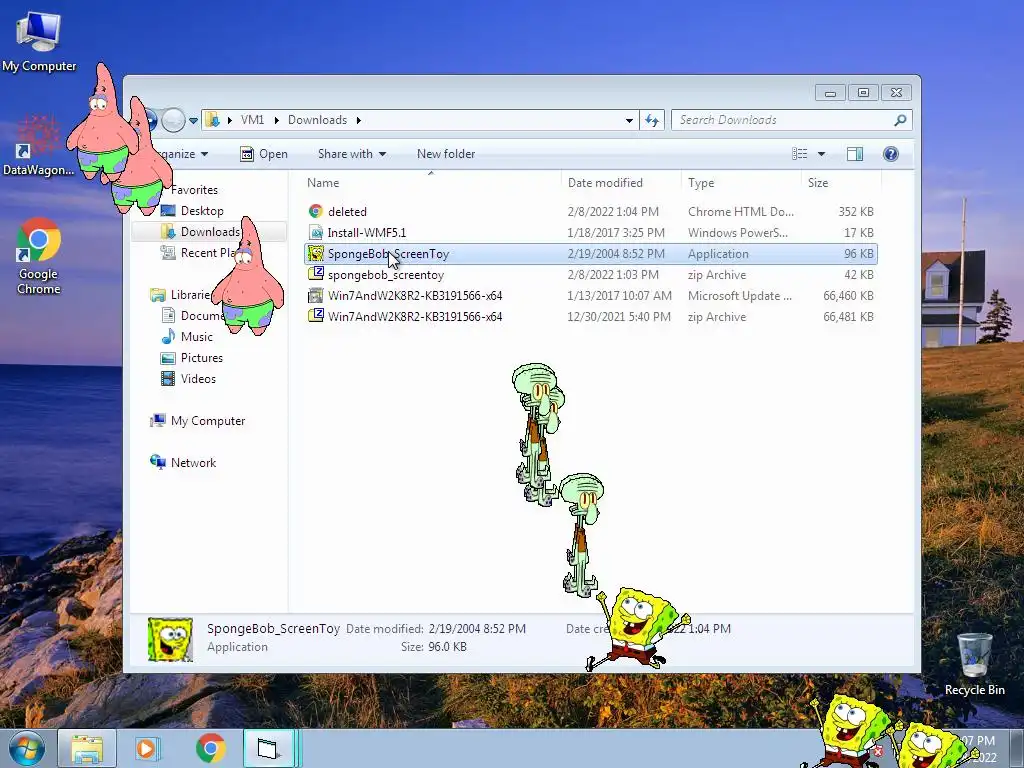Click the folder icon in the address bar
The width and height of the screenshot is (1024, 768).
coord(212,120)
